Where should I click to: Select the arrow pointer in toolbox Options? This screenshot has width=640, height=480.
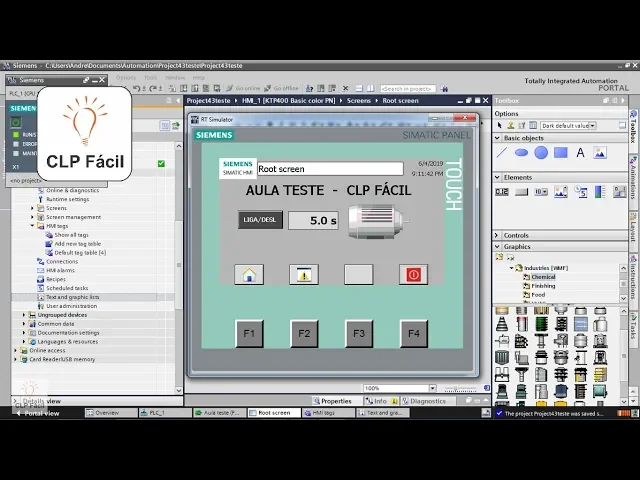tap(499, 125)
